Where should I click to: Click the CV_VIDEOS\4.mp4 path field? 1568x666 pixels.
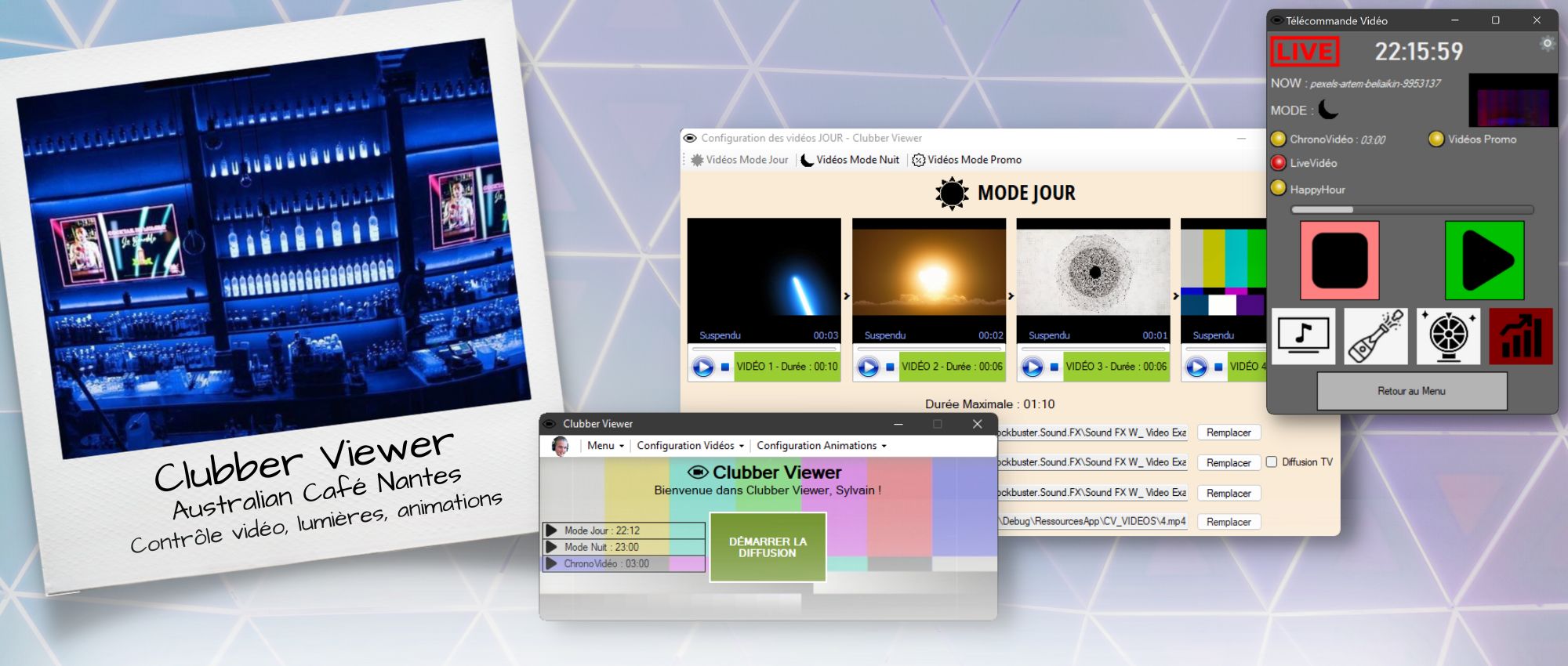[x=1092, y=521]
